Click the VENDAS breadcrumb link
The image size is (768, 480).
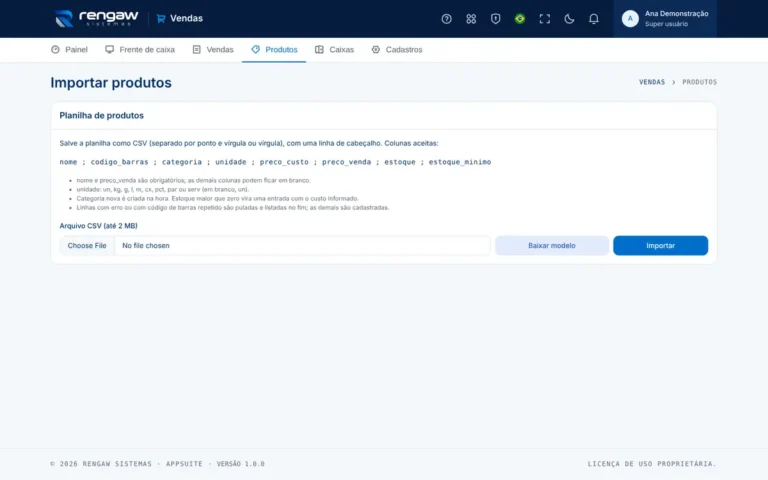pyautogui.click(x=651, y=82)
